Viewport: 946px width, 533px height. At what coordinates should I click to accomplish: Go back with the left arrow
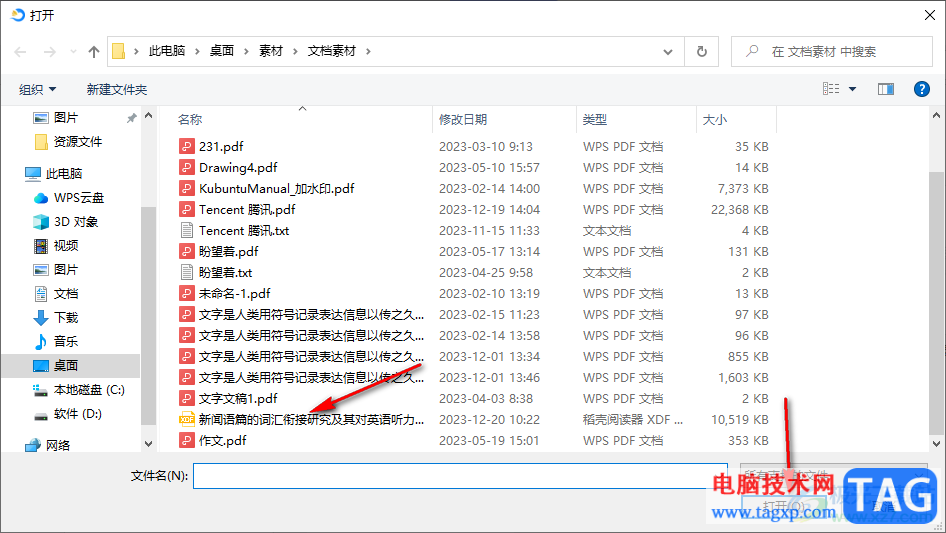click(21, 52)
